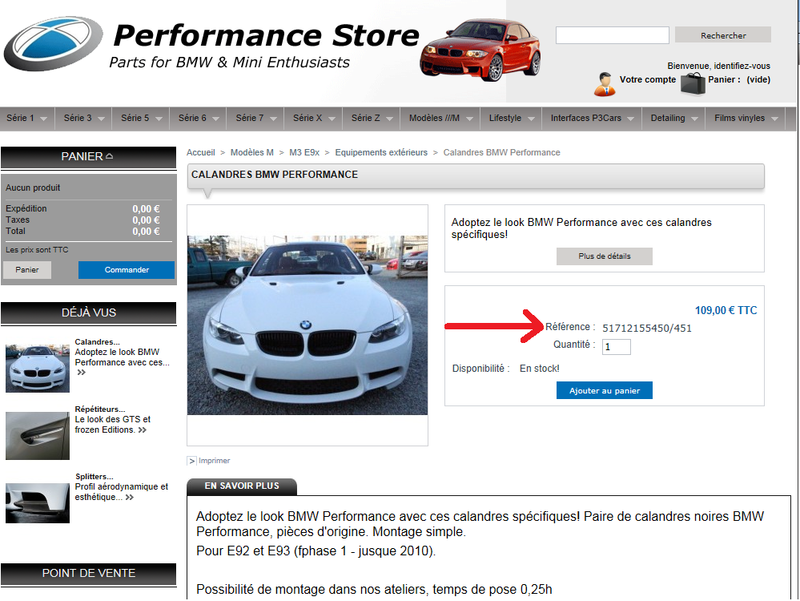Click the grey Panier button in sidebar
The width and height of the screenshot is (800, 601).
pyautogui.click(x=27, y=270)
